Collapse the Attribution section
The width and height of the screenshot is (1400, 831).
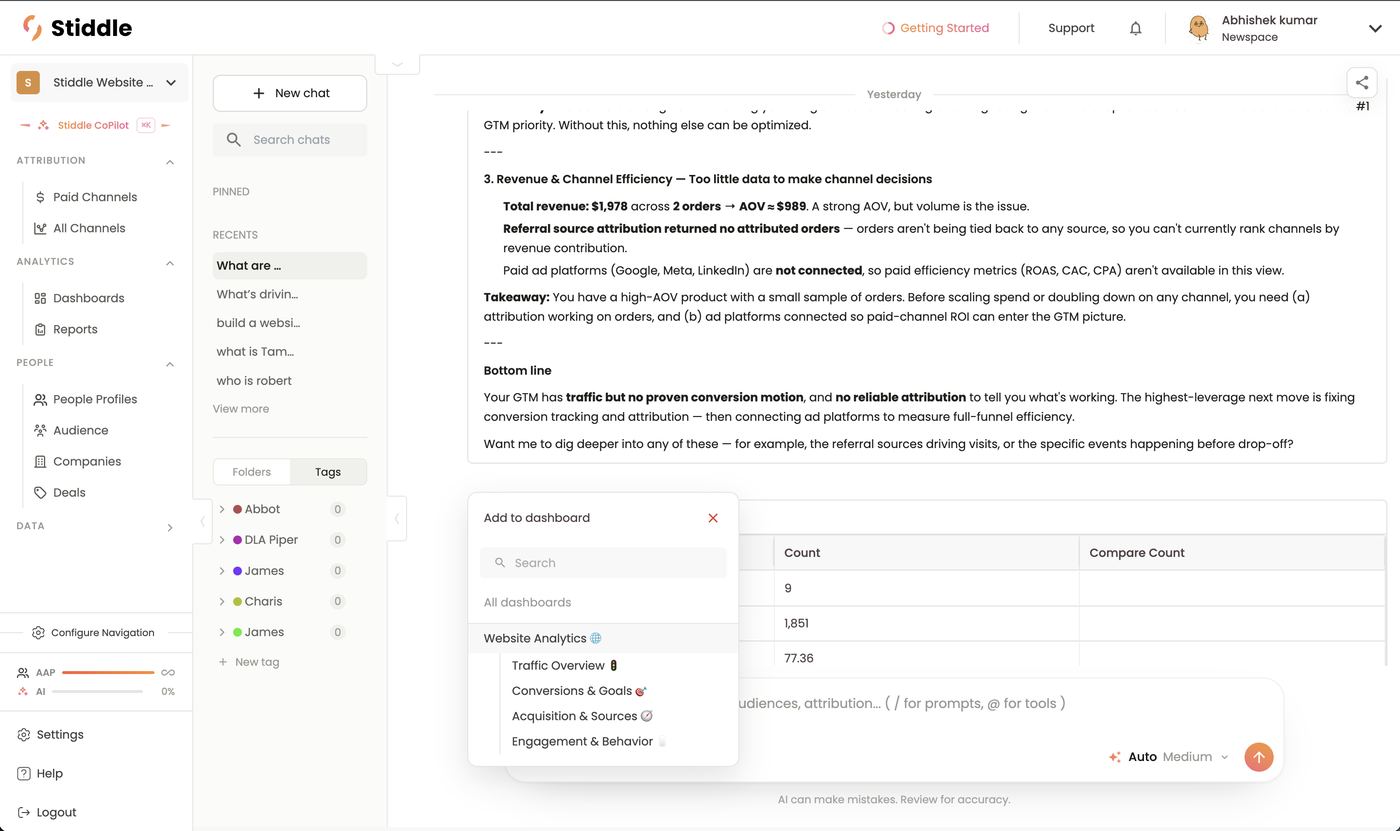169,161
